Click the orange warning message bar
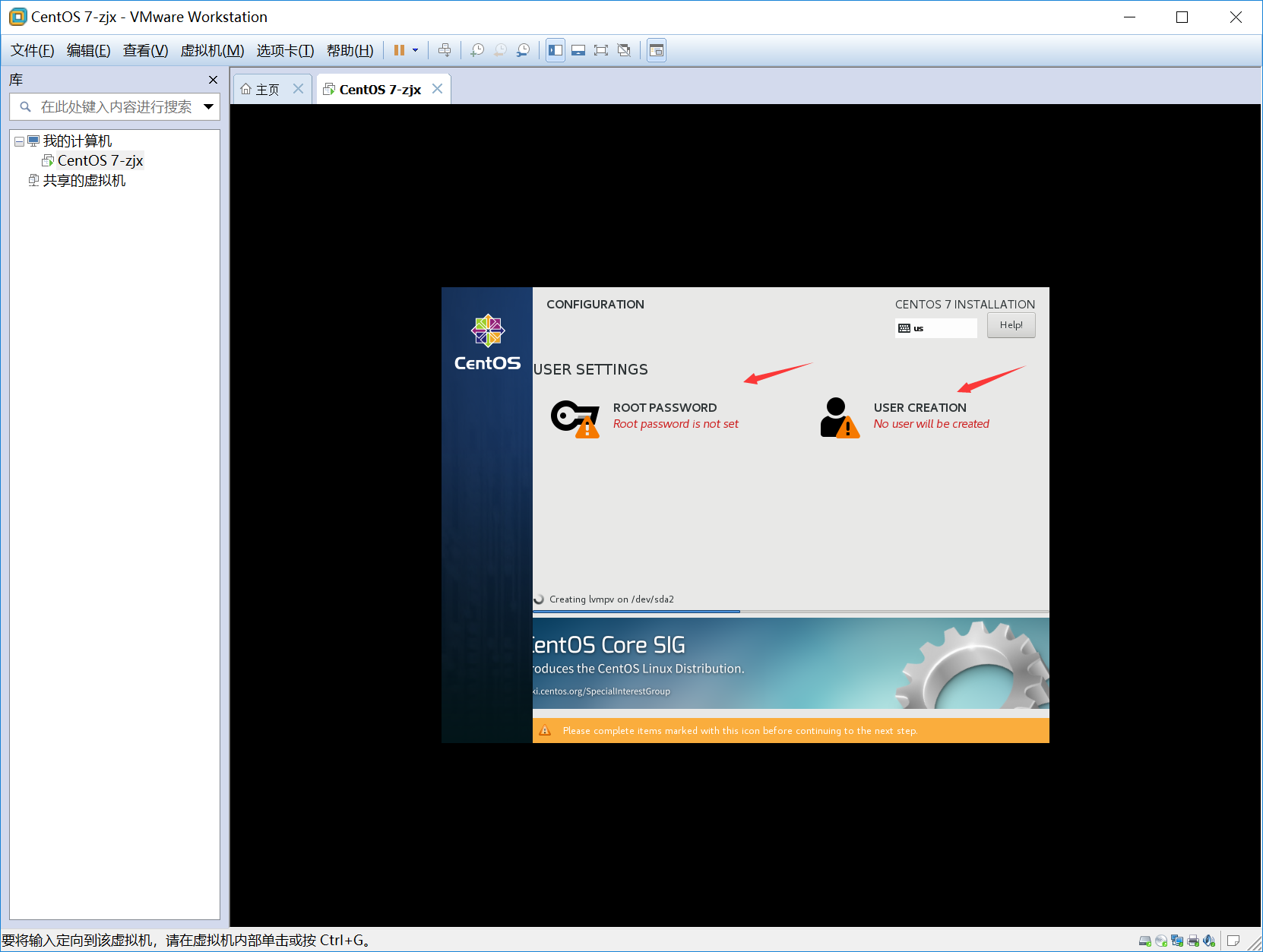The height and width of the screenshot is (952, 1263). click(x=791, y=731)
